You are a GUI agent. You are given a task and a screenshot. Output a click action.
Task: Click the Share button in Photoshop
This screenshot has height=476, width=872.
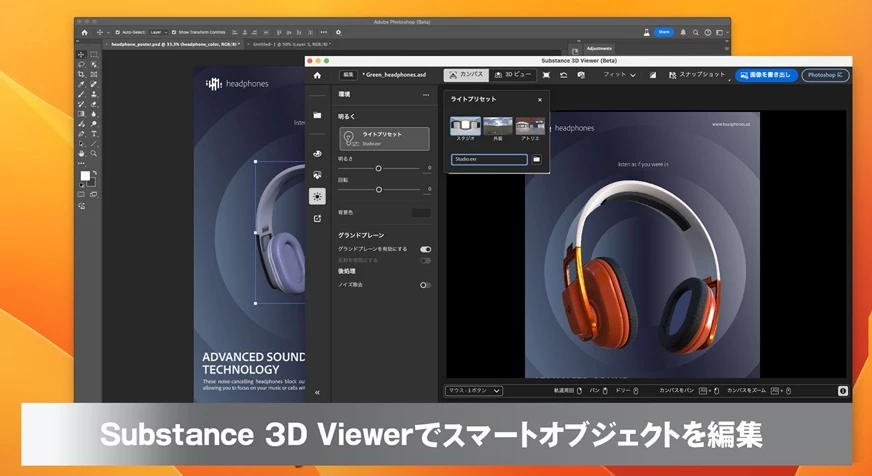(664, 32)
